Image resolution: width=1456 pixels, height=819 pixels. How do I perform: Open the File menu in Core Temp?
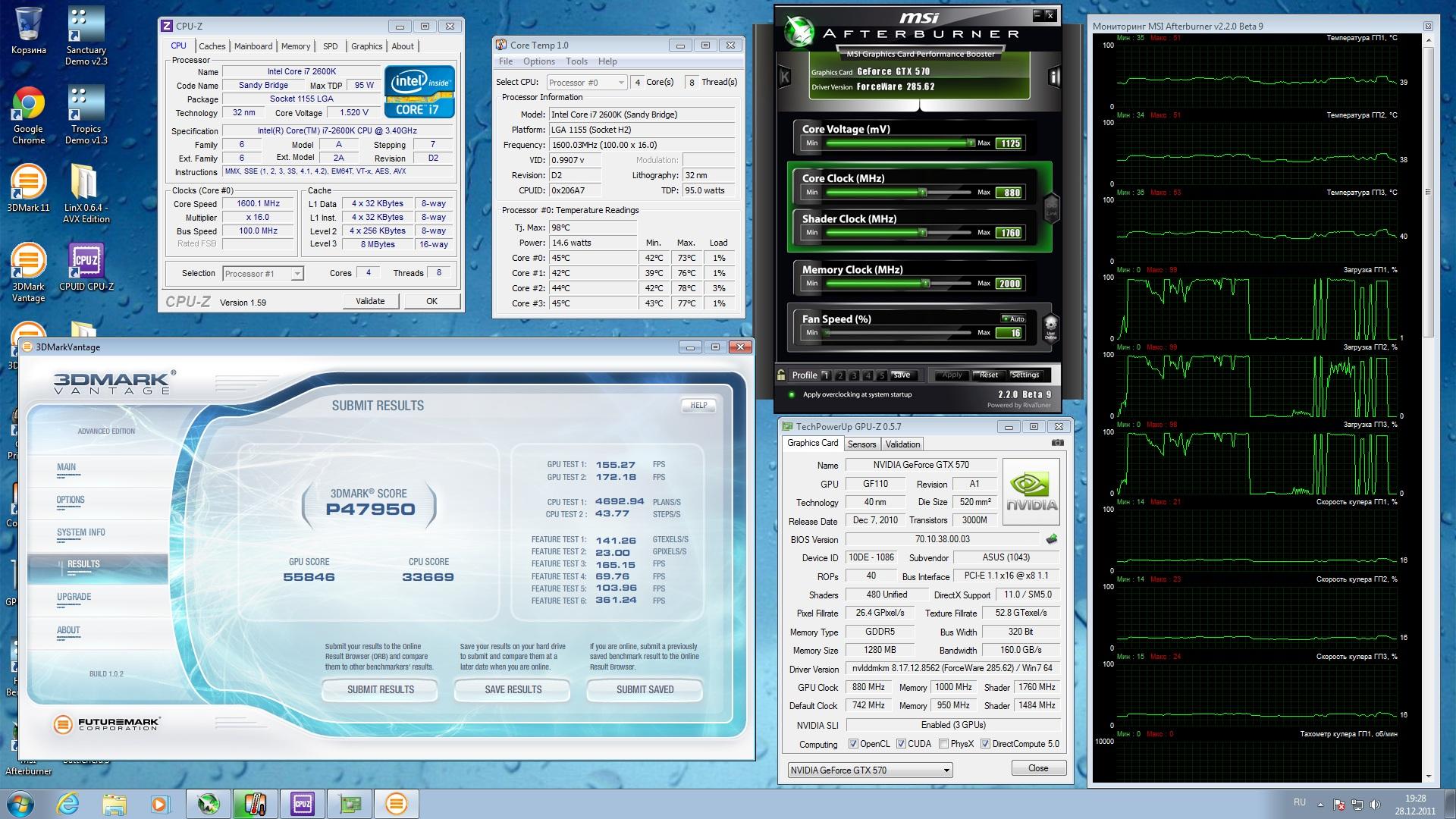point(506,61)
